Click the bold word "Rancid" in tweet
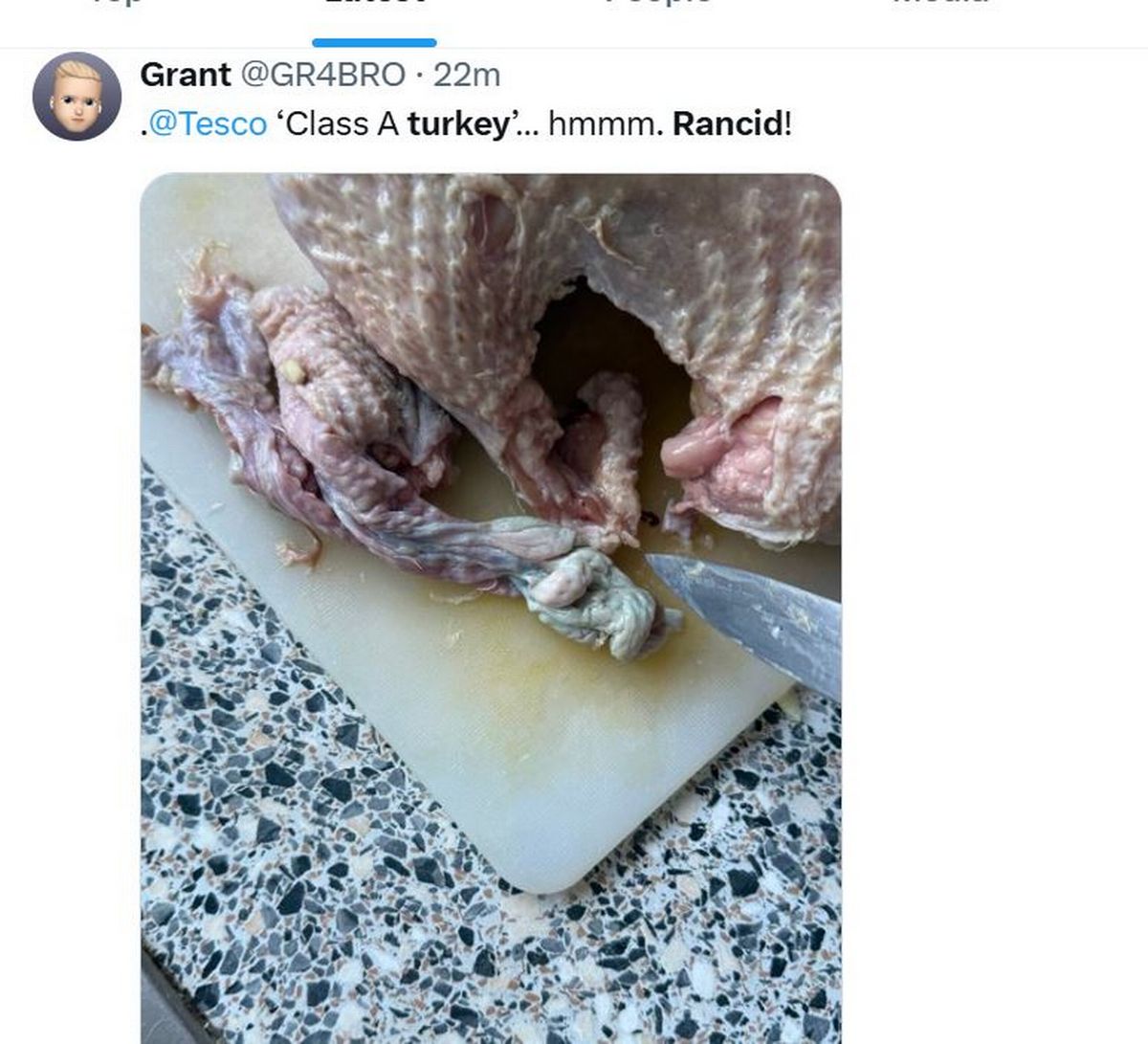 727,124
